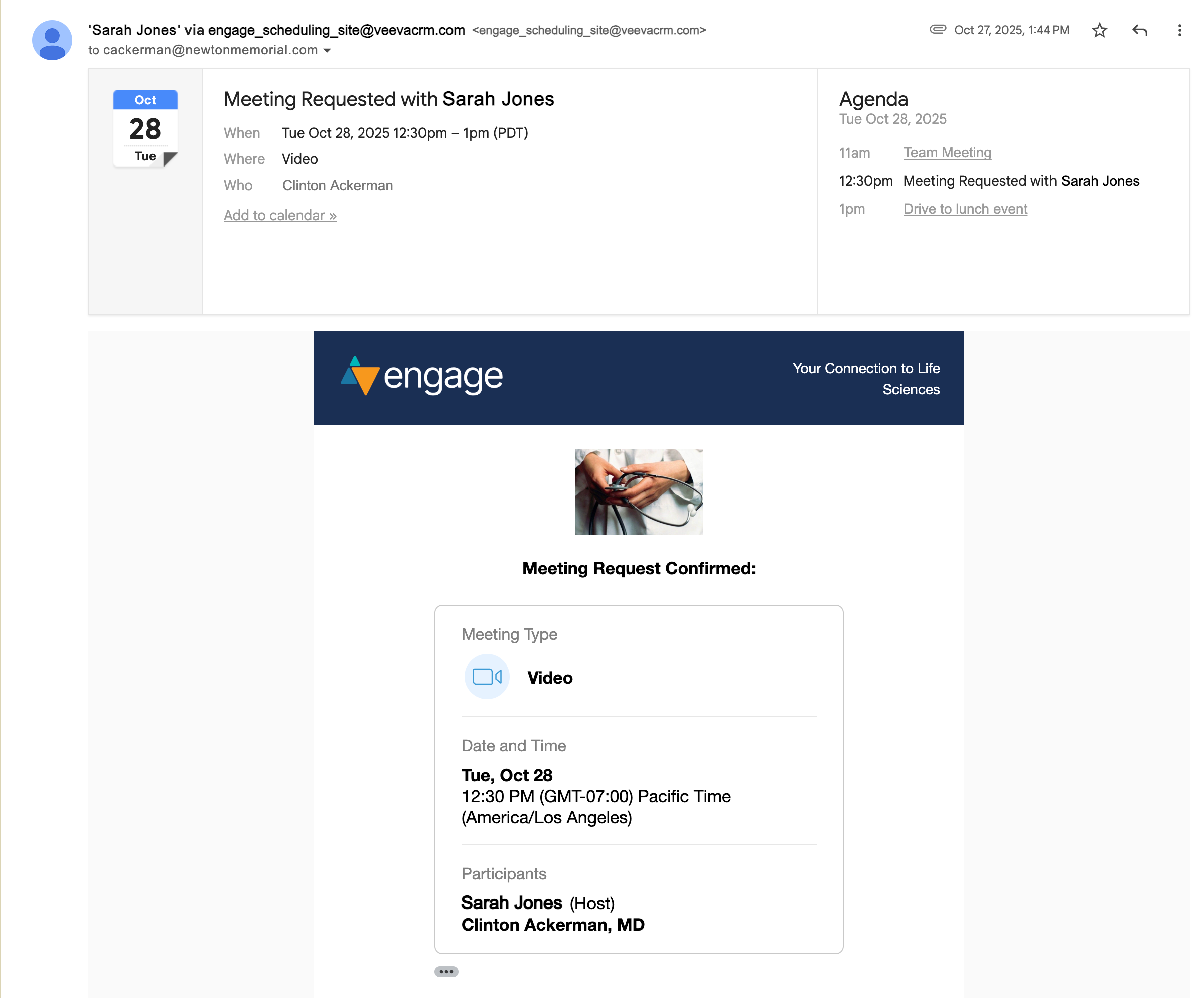1204x998 pixels.
Task: Click the Oct 27, 2025 timestamp
Action: (x=1011, y=30)
